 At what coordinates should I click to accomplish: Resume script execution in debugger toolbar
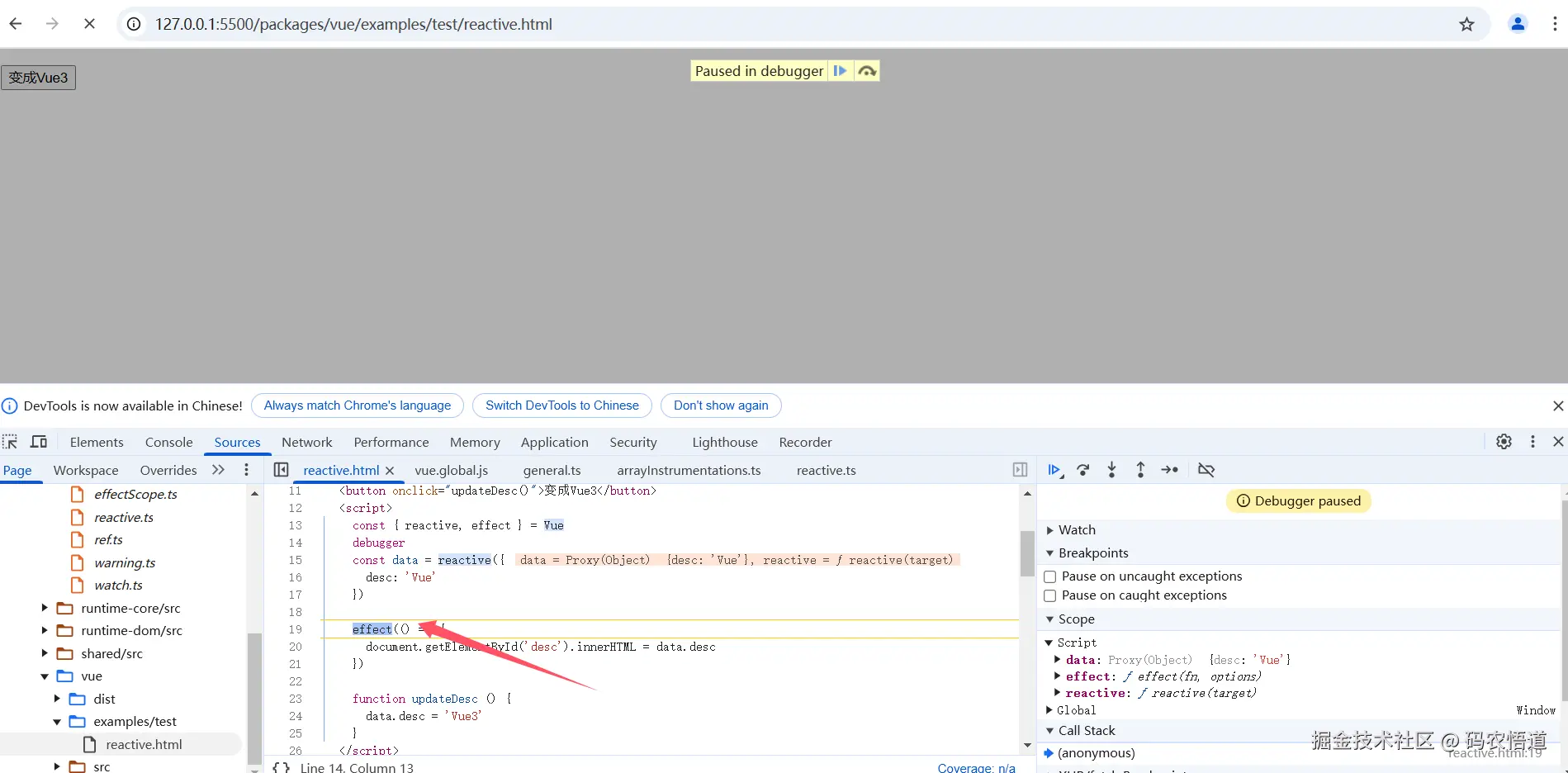(x=1054, y=470)
